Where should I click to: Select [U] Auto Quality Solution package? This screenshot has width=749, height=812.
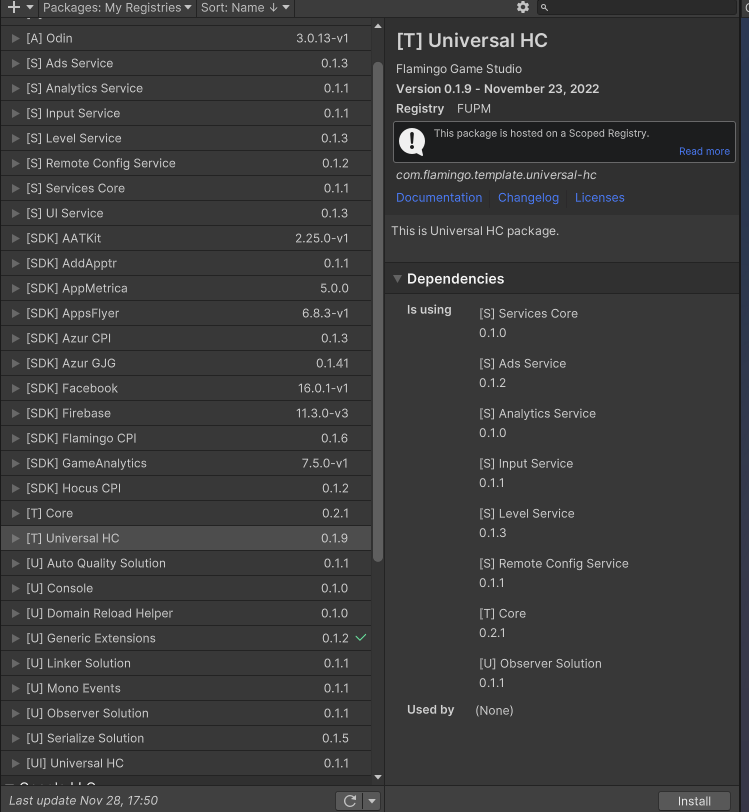pyautogui.click(x=186, y=563)
